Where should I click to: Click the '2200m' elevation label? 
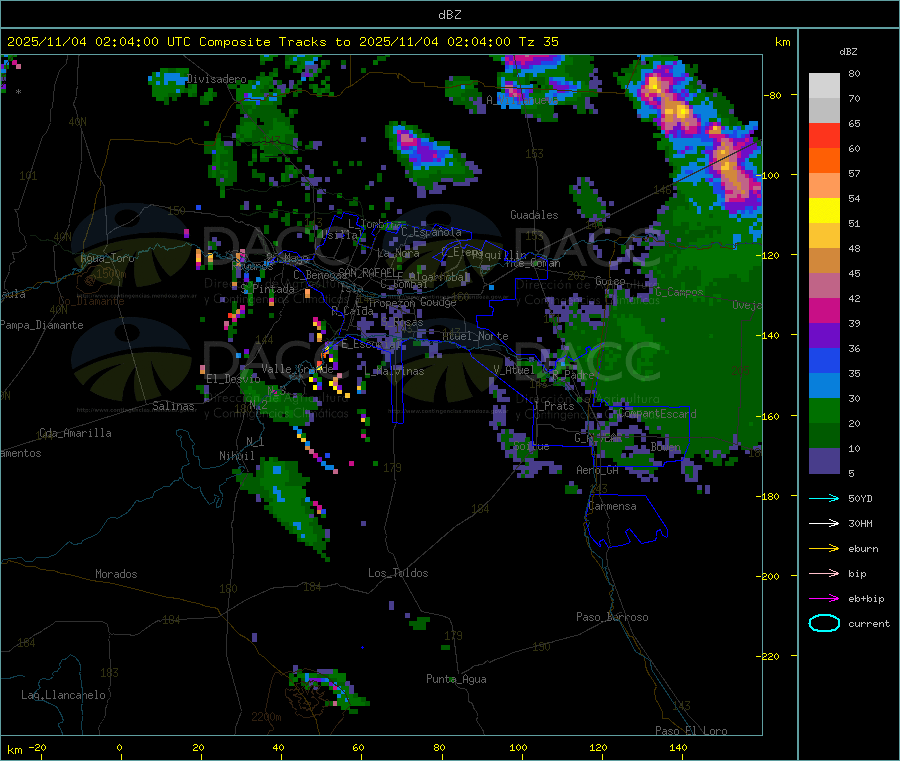[x=266, y=717]
